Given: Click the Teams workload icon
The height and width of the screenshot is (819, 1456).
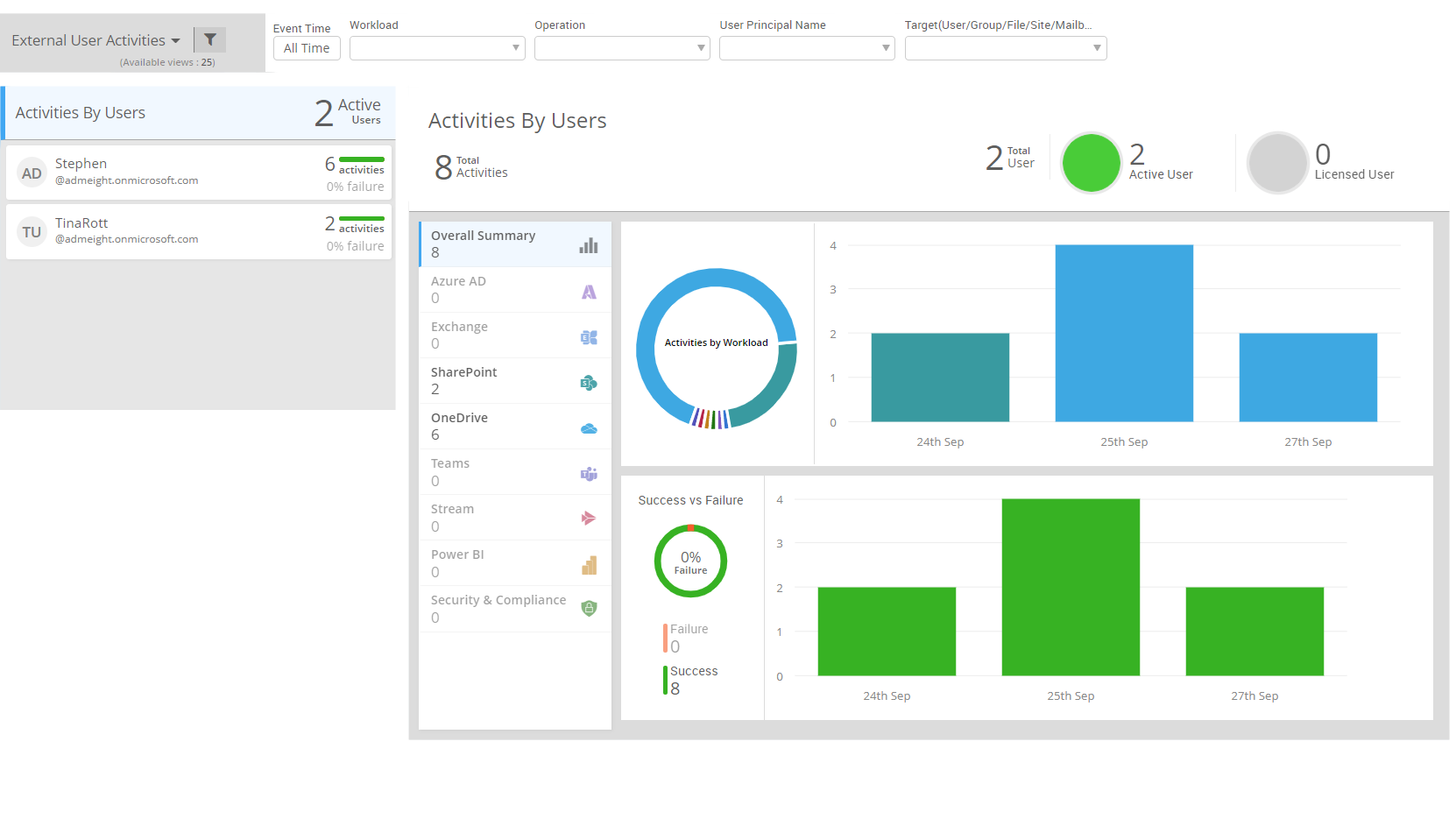Looking at the screenshot, I should [x=589, y=474].
